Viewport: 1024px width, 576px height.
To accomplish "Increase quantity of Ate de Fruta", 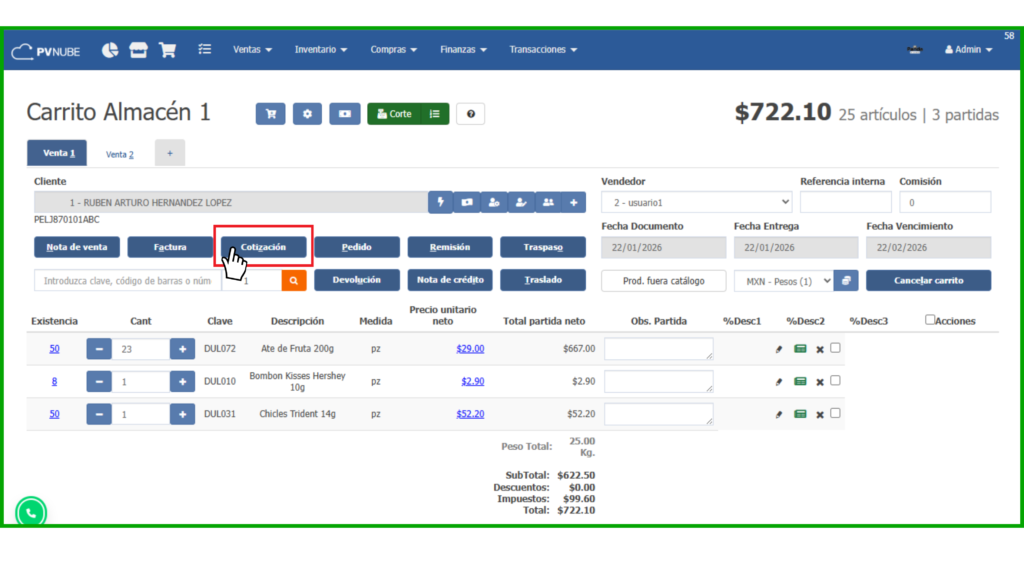I will point(182,349).
